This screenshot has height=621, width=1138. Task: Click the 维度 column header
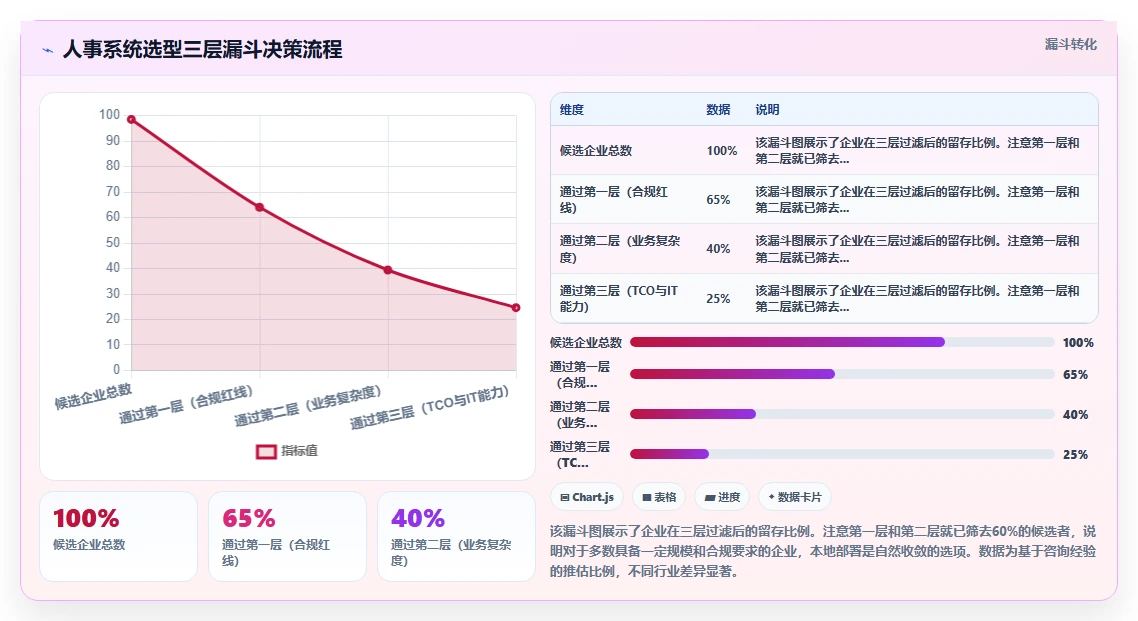(572, 110)
